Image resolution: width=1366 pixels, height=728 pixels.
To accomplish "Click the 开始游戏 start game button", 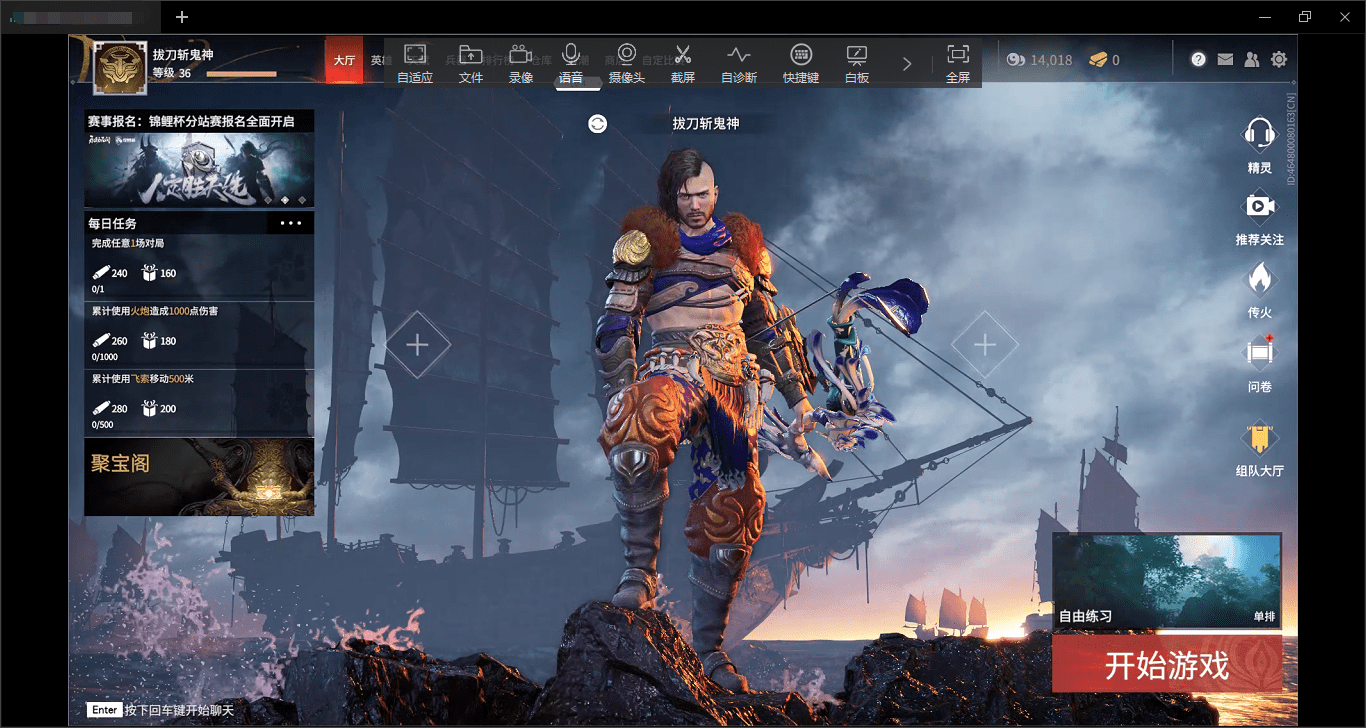I will [x=1166, y=665].
